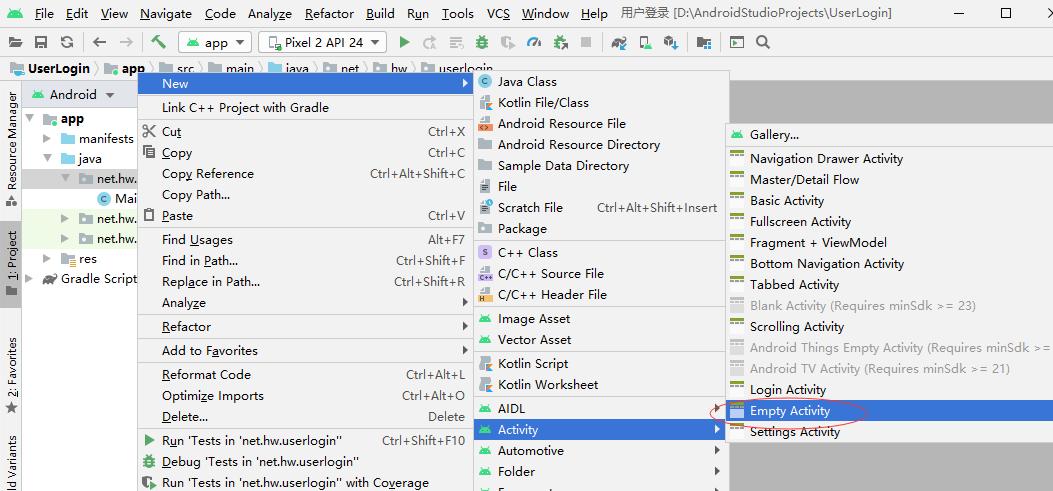Expand the res folder arrow
Image resolution: width=1053 pixels, height=491 pixels.
click(47, 259)
